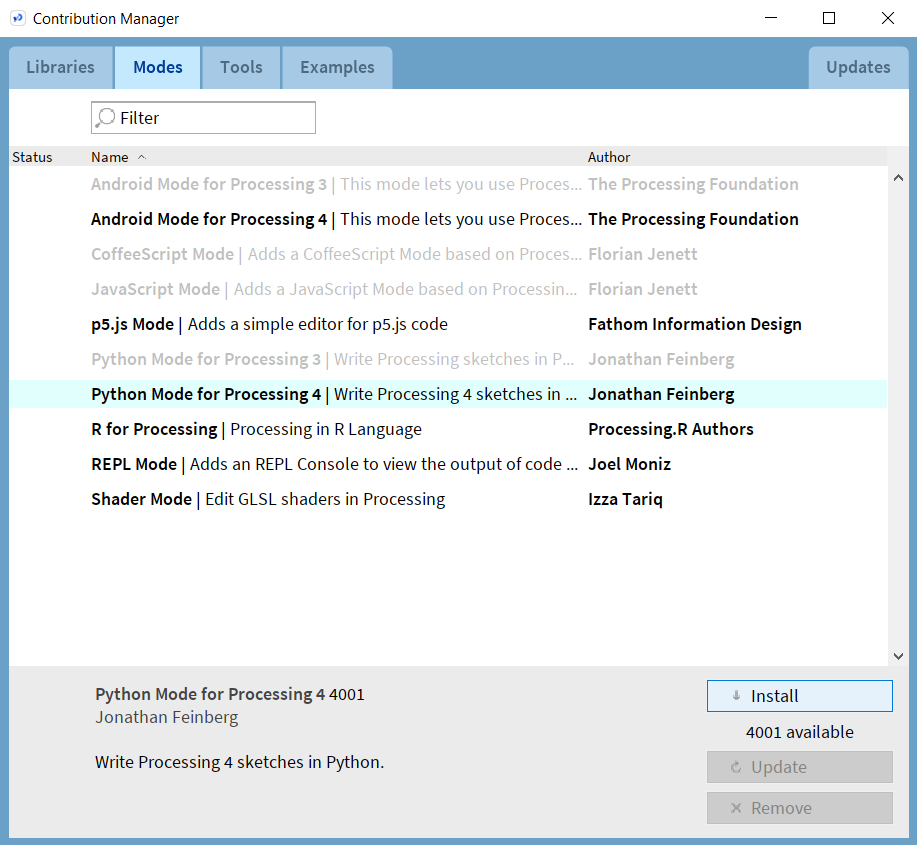Image resolution: width=917 pixels, height=845 pixels.
Task: Click the Remove button
Action: point(799,808)
